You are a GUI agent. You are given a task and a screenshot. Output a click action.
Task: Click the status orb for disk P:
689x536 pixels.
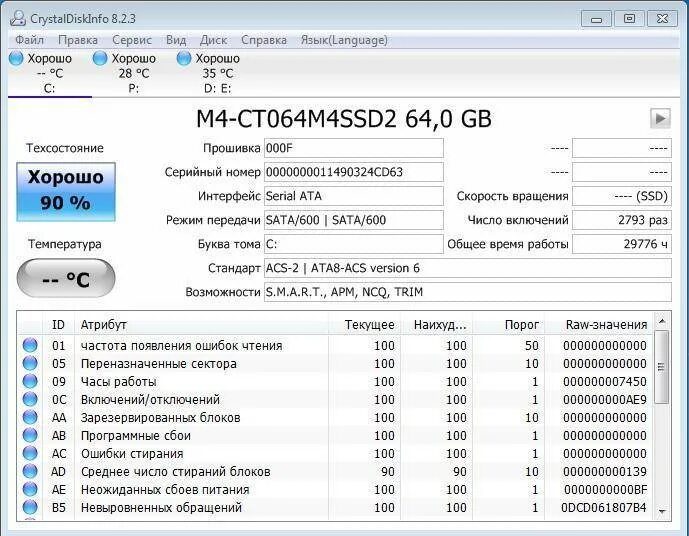(x=100, y=58)
